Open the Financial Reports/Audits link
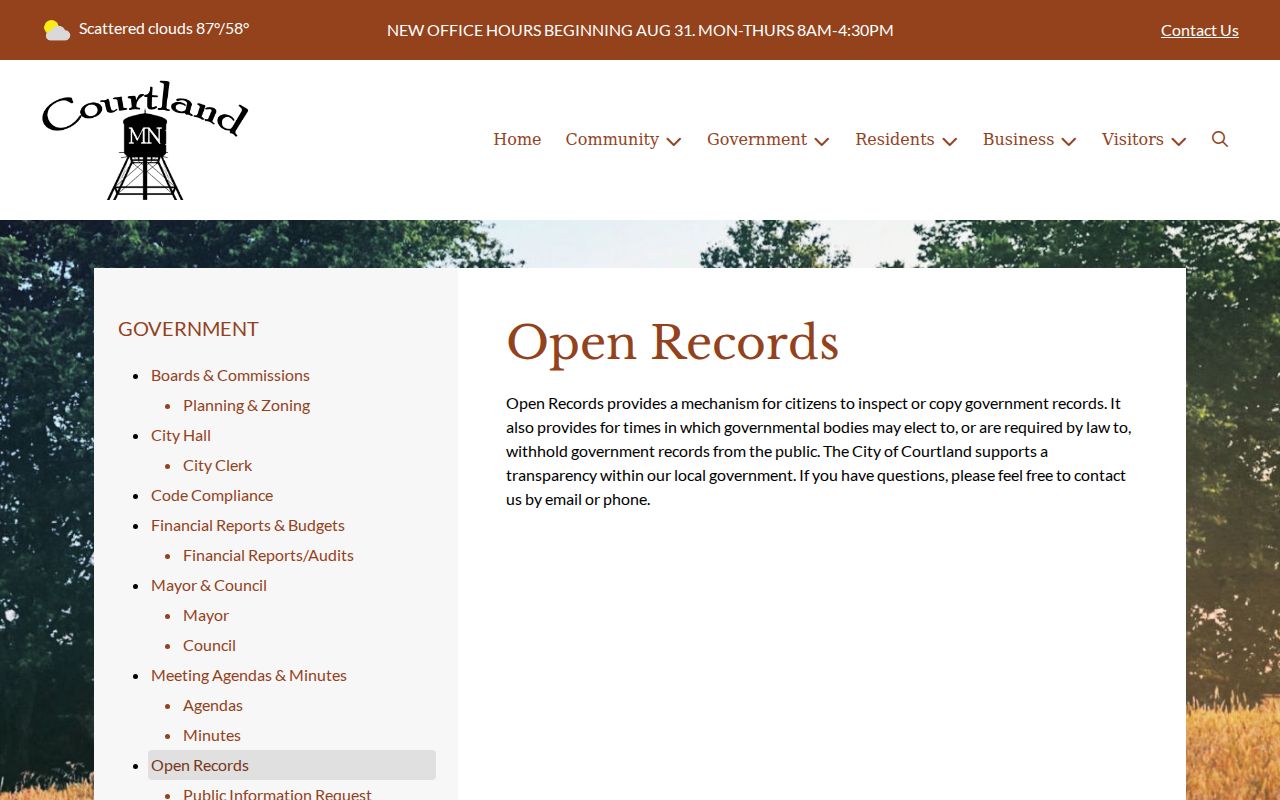The height and width of the screenshot is (800, 1280). coord(268,555)
